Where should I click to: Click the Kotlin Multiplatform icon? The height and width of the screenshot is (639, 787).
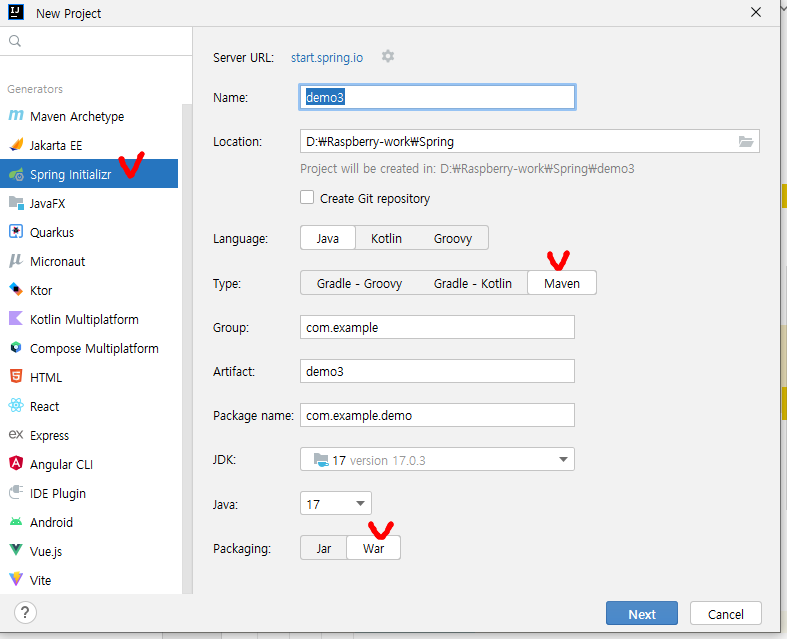tap(16, 318)
